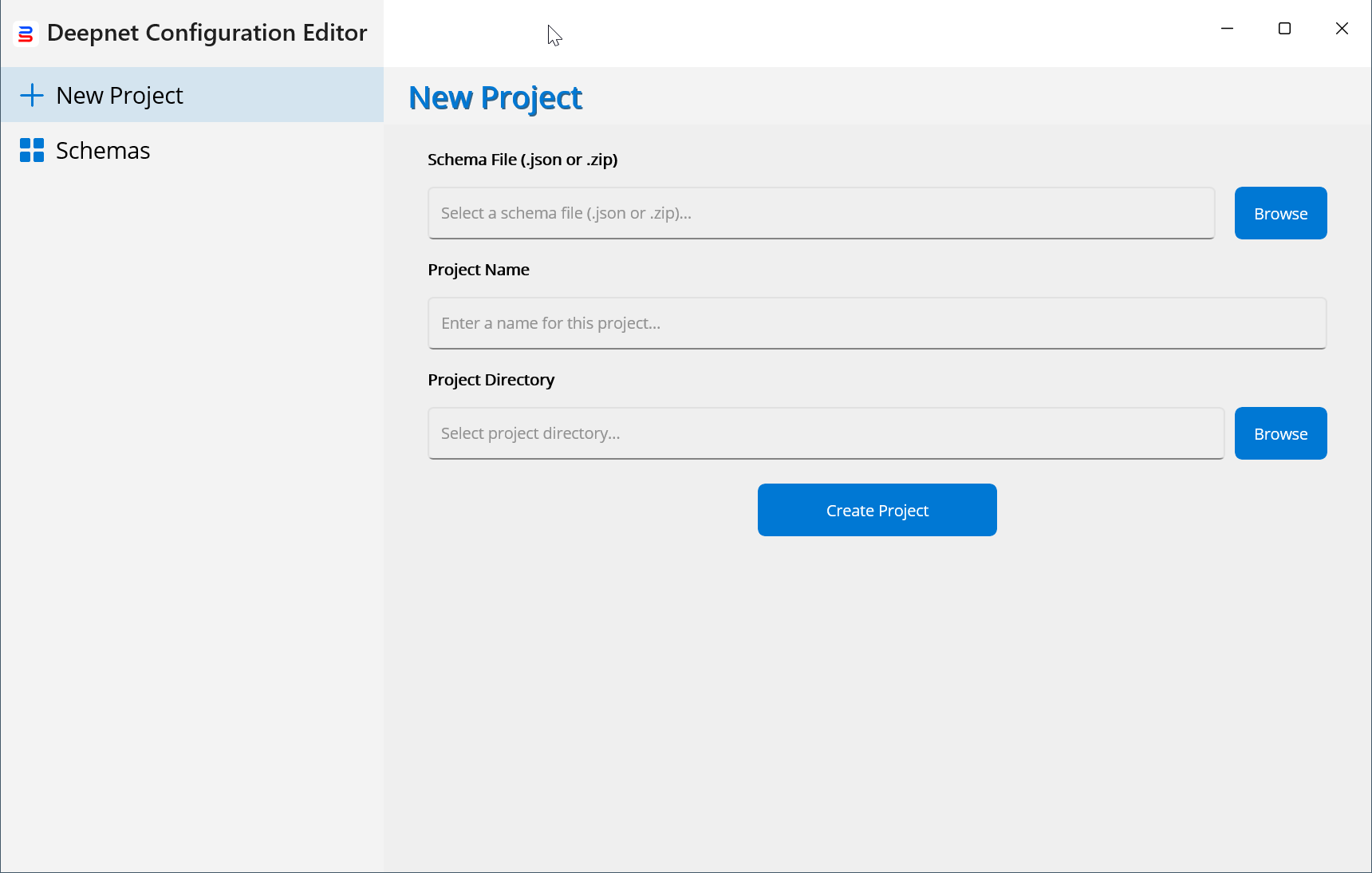Click empty sidebar area below Schemas
1372x873 pixels.
pyautogui.click(x=191, y=479)
